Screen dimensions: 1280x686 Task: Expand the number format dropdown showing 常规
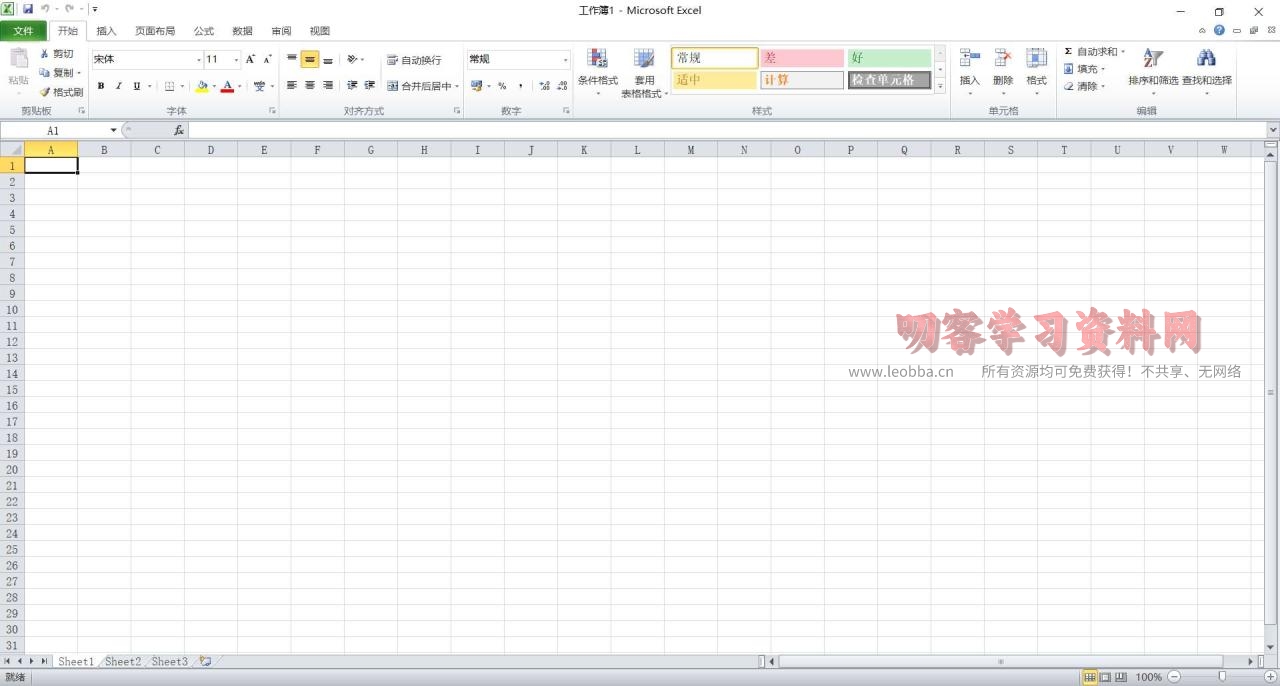[x=565, y=59]
